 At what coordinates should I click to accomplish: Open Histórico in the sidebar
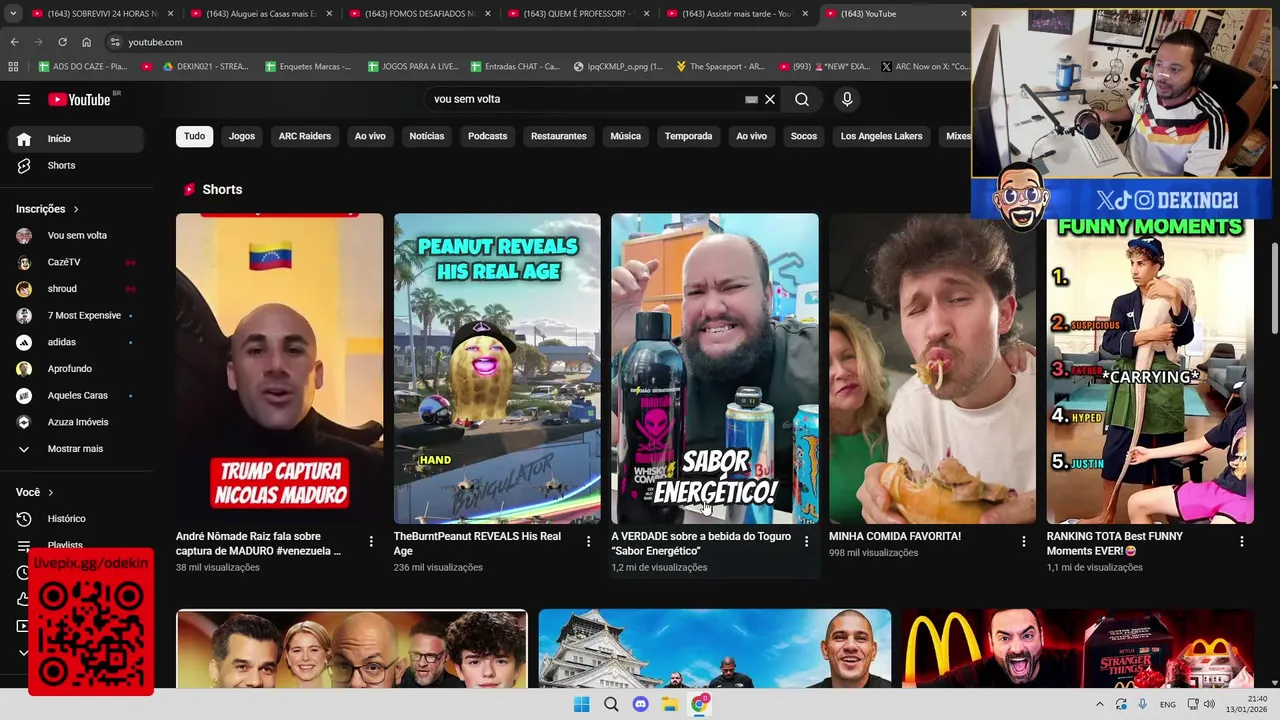[x=76, y=519]
